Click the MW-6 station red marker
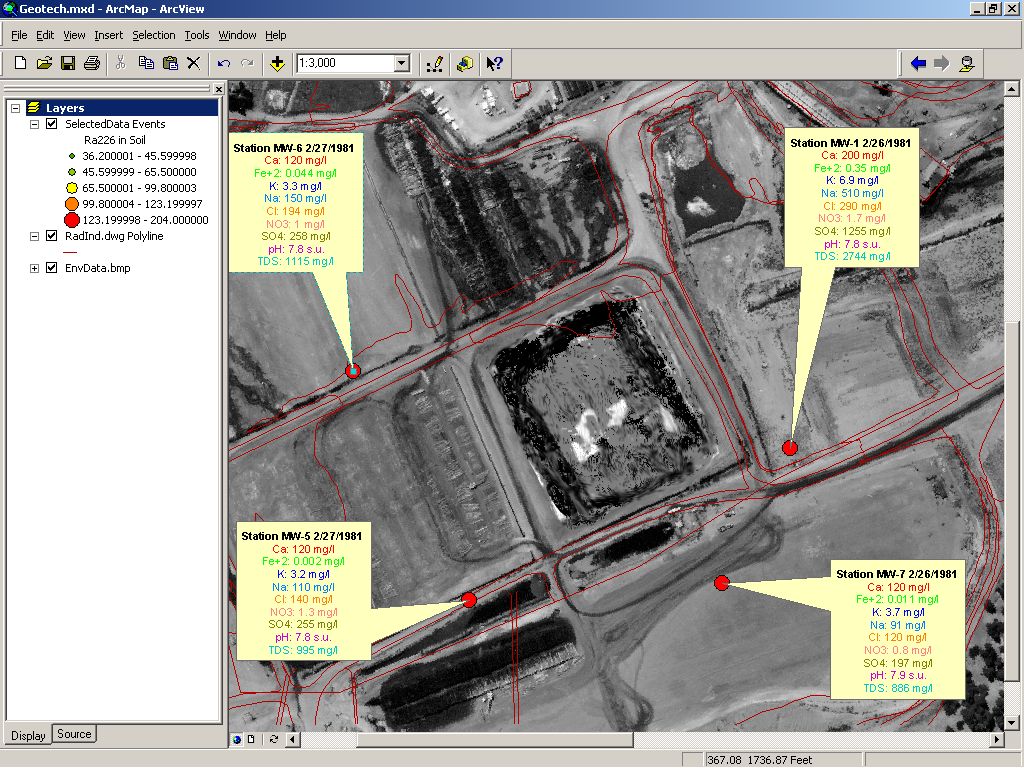The width and height of the screenshot is (1024, 768). pos(353,371)
